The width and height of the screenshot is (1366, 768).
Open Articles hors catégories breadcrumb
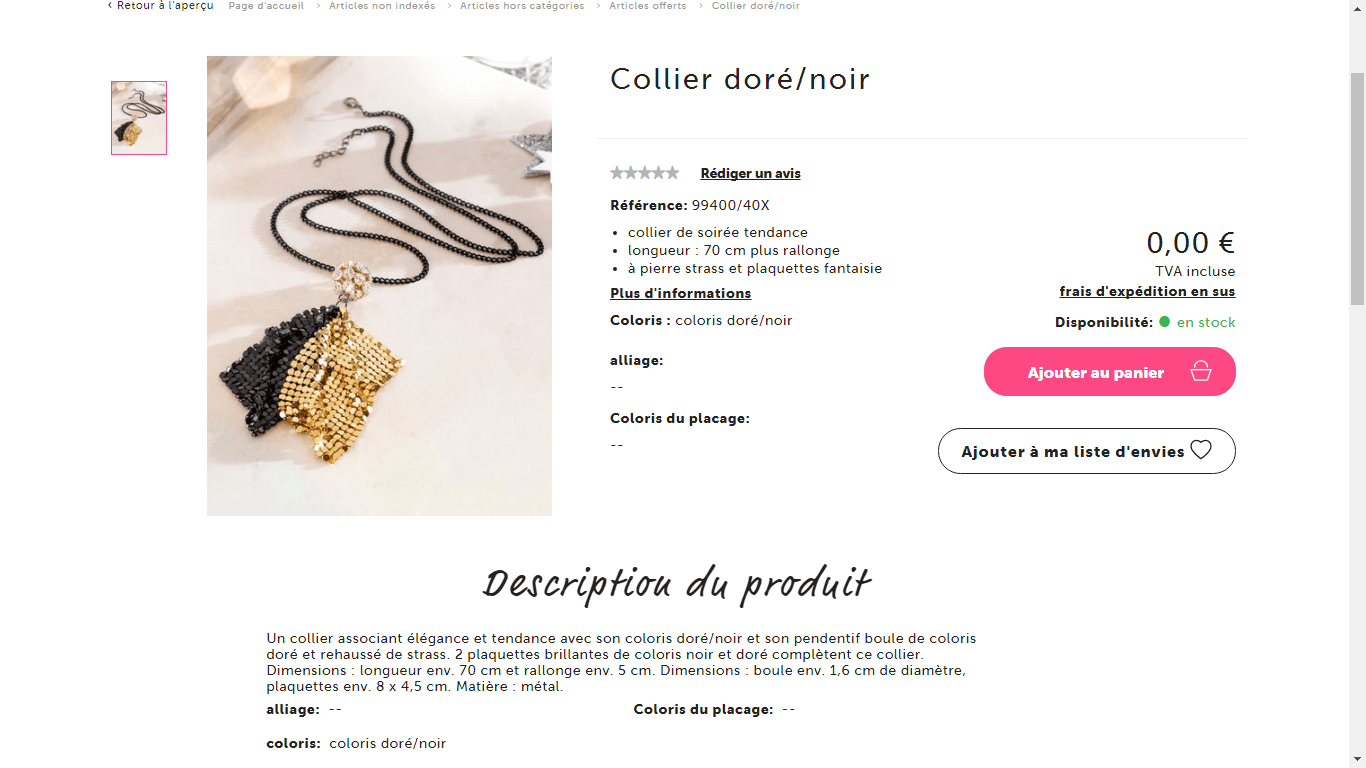522,5
